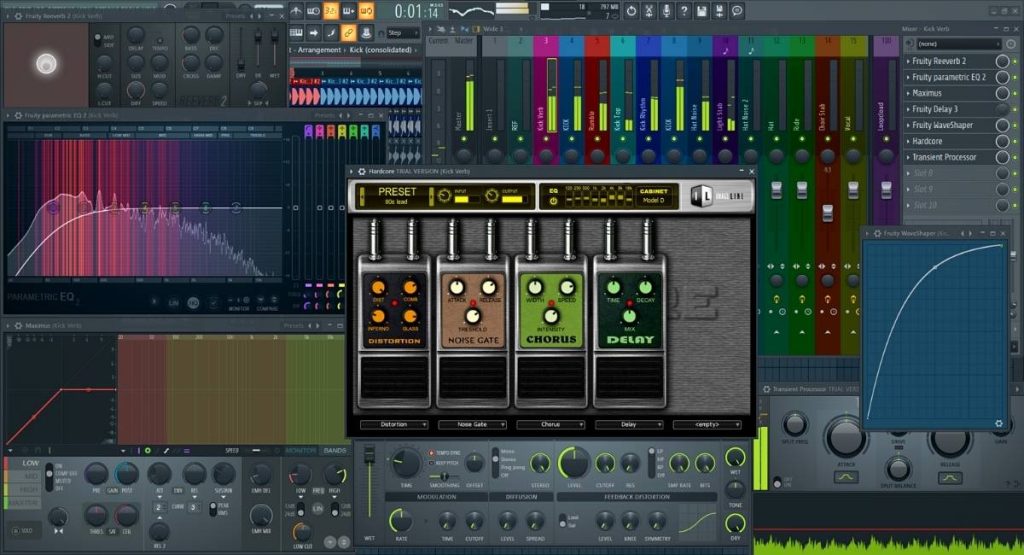Viewport: 1024px width, 555px height.
Task: Toggle the Hardcore EQ power button
Action: (x=553, y=201)
